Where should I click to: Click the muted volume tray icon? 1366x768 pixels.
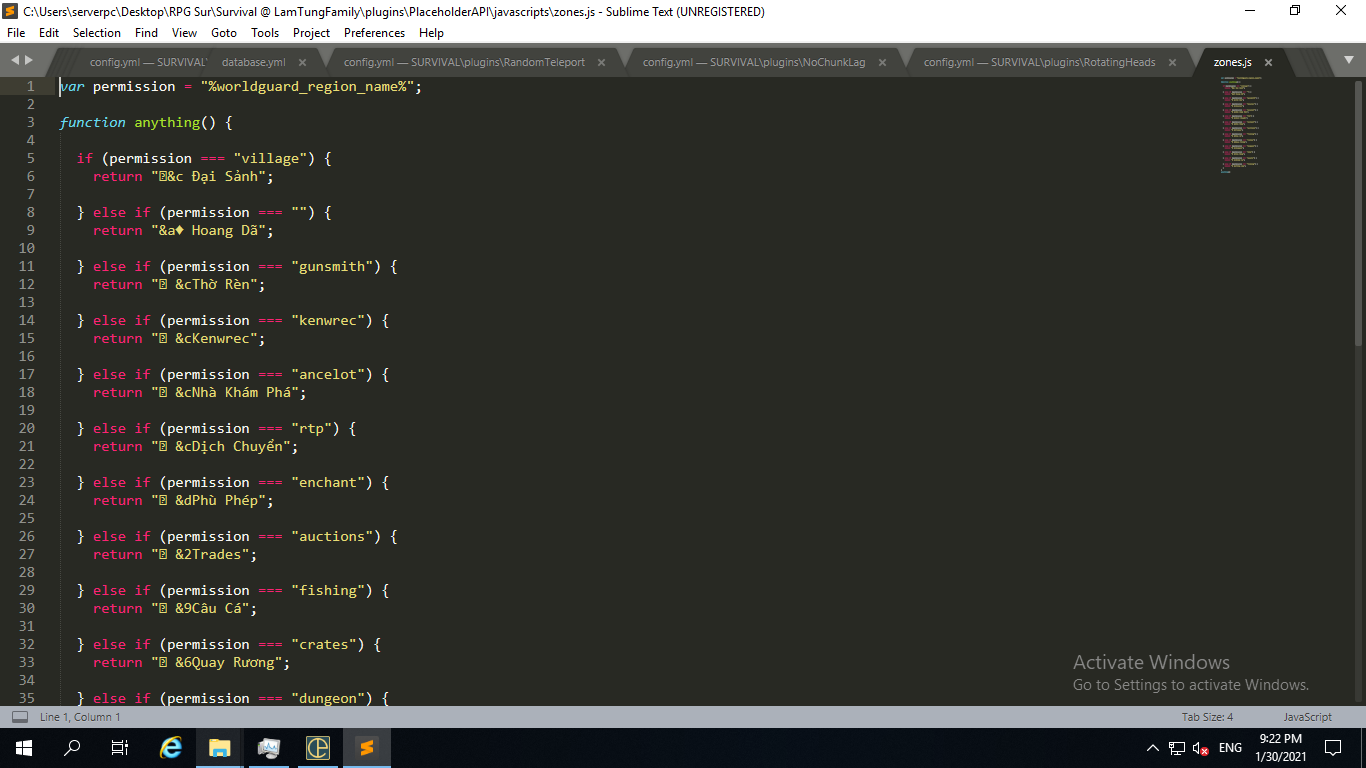(1201, 748)
